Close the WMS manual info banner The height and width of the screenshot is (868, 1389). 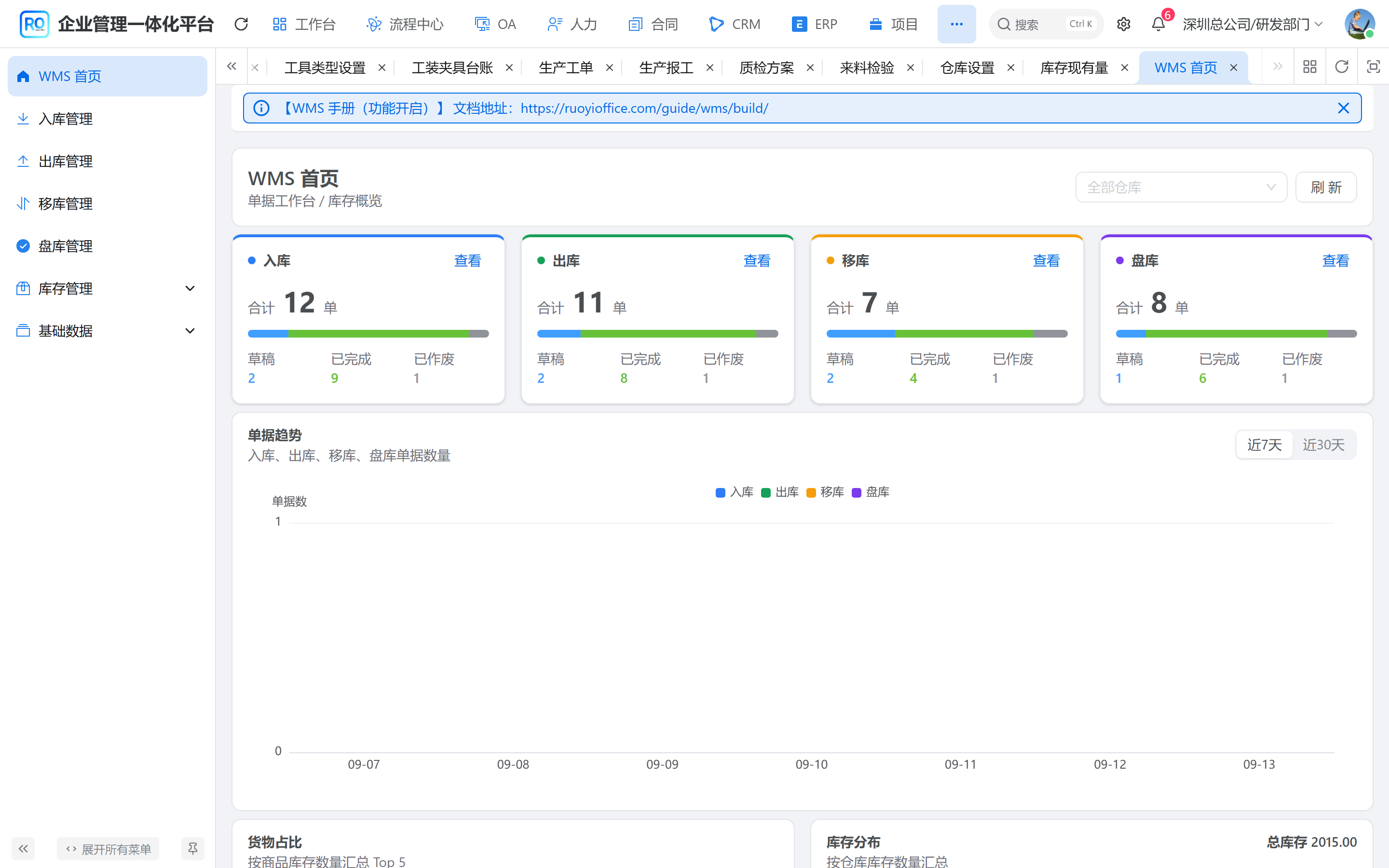[1343, 108]
